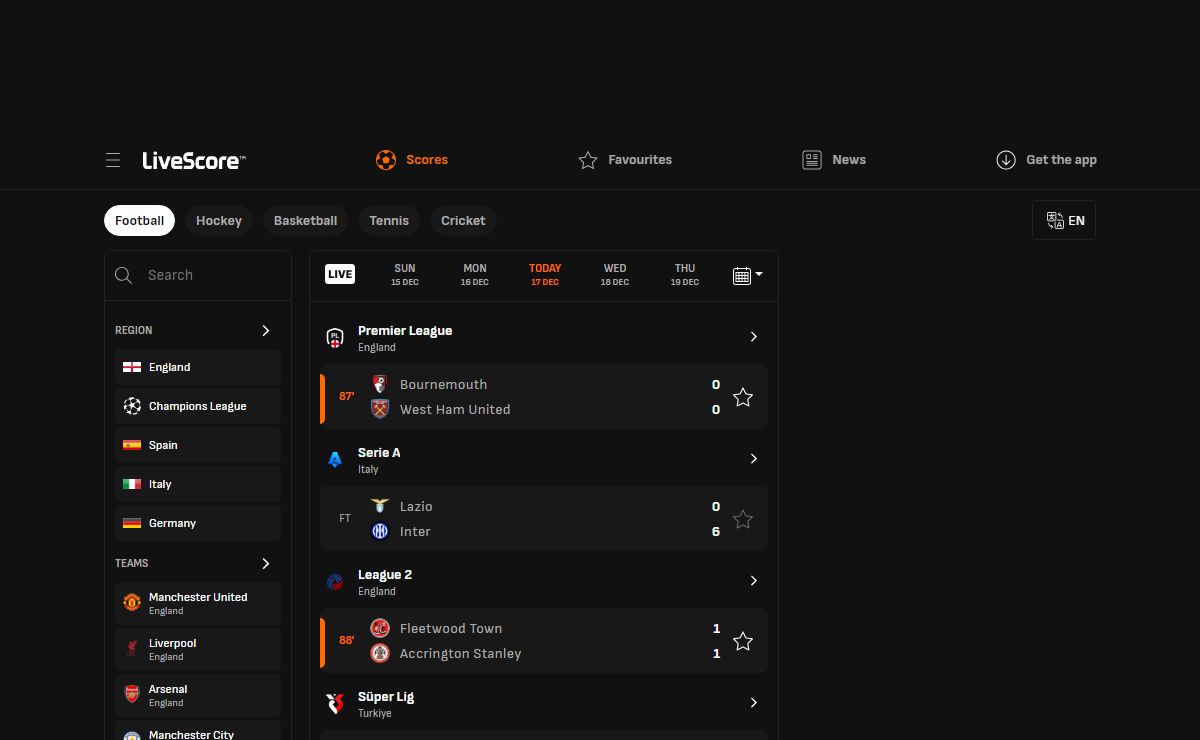Click the Serie A chevron arrow
1200x740 pixels.
(x=754, y=459)
